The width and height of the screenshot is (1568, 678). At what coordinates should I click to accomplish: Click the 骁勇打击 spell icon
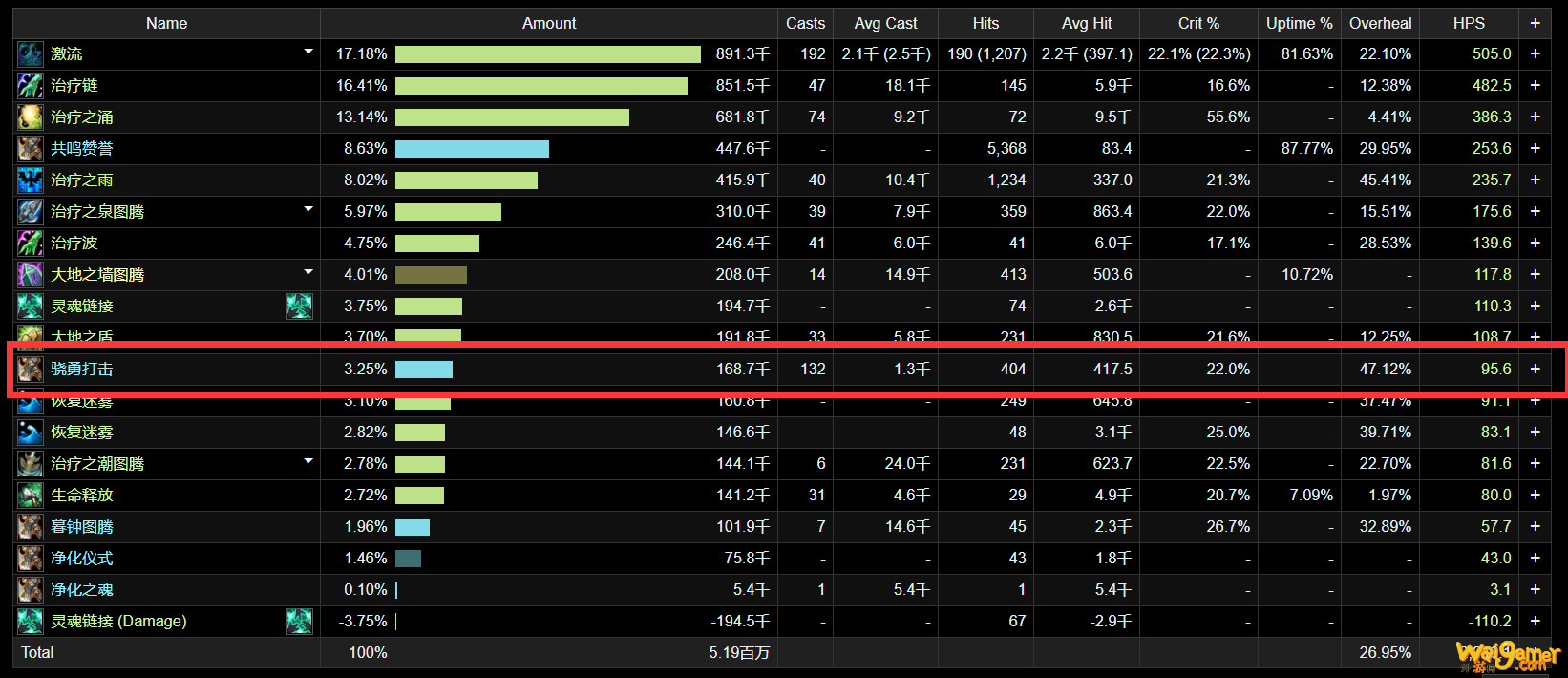(x=31, y=370)
